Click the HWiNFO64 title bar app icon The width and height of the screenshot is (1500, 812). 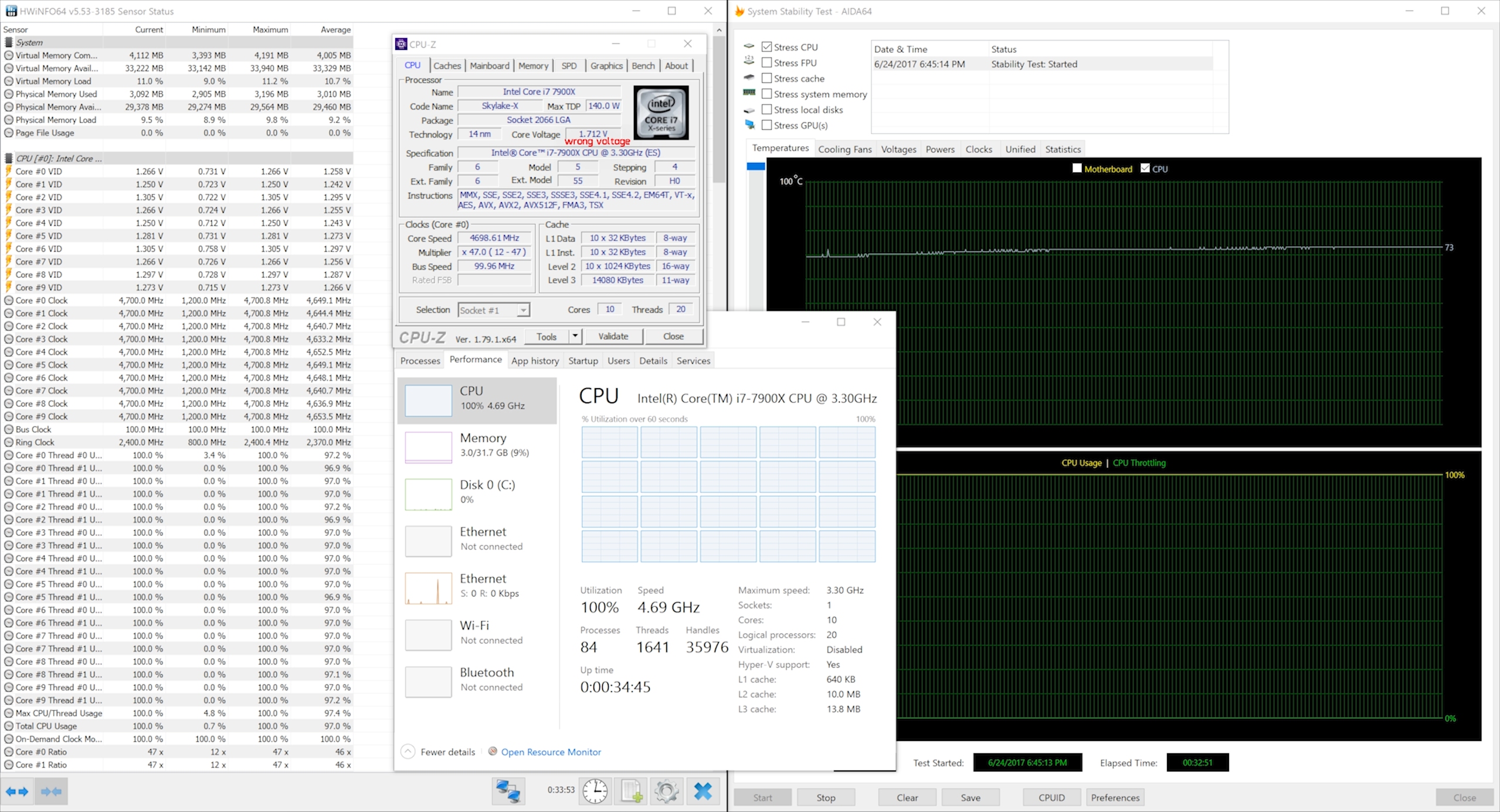[x=11, y=11]
